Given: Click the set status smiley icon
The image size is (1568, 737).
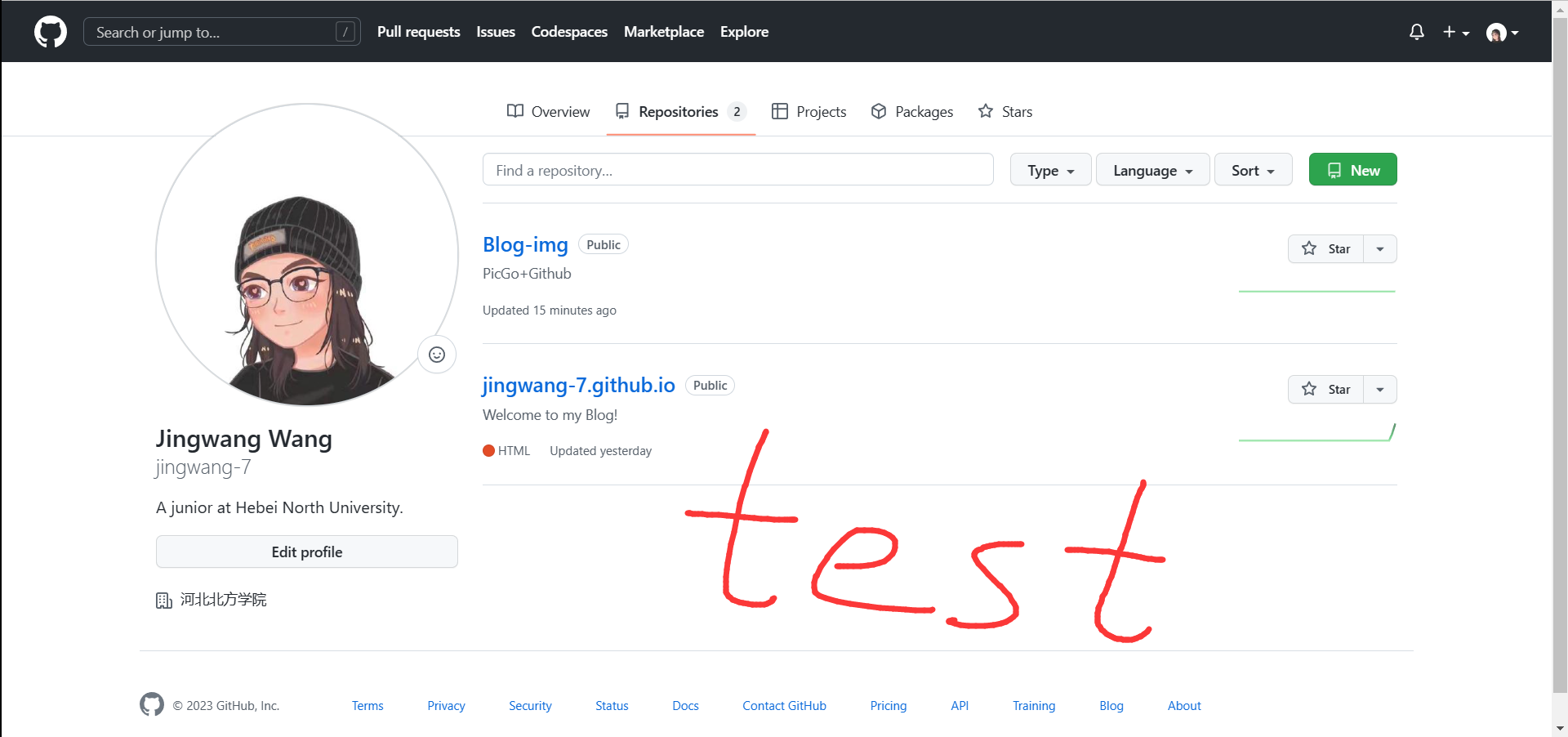Looking at the screenshot, I should tap(437, 355).
